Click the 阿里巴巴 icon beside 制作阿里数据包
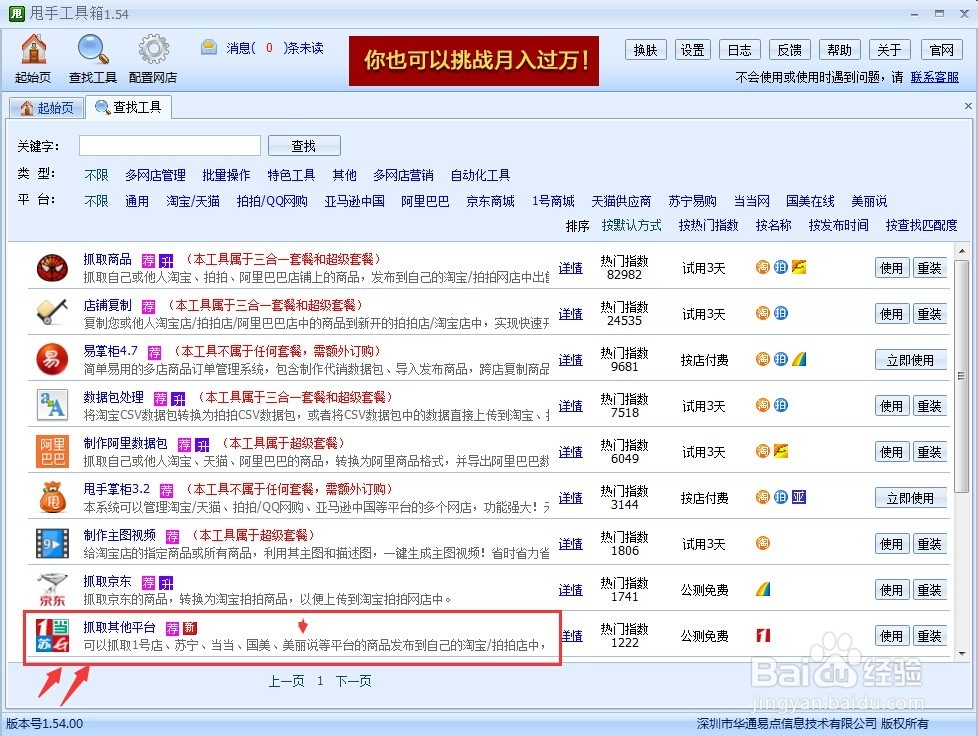The image size is (978, 736). 51,452
